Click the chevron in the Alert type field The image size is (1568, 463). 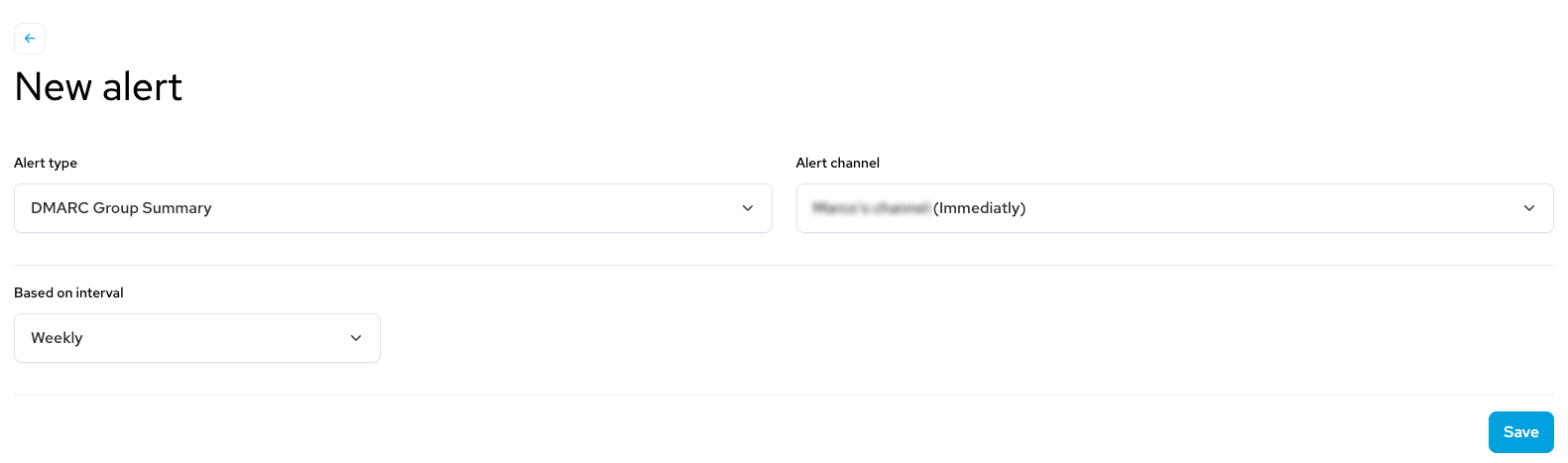coord(748,208)
